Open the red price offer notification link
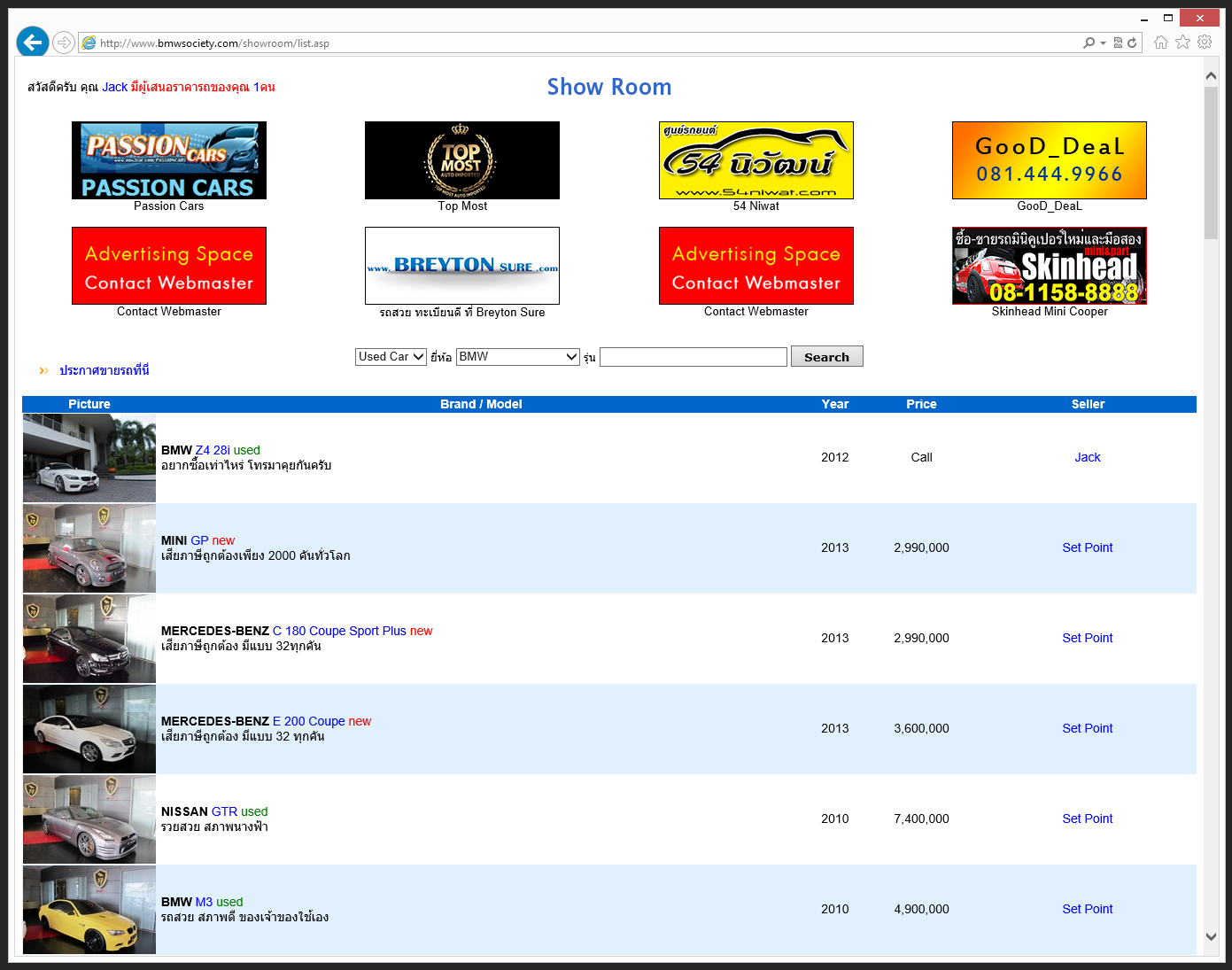This screenshot has width=1232, height=970. pos(203,87)
